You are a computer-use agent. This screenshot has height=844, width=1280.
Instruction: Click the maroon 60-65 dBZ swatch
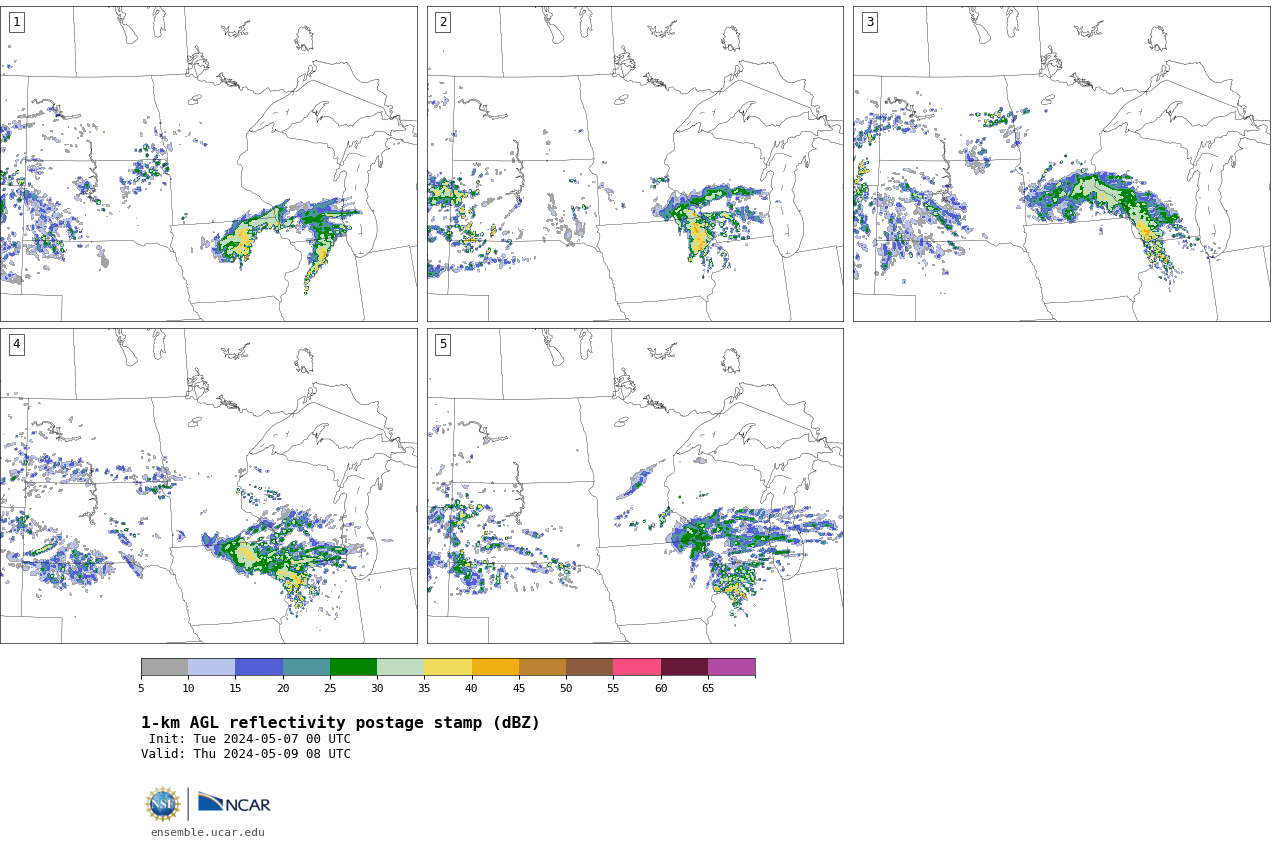pos(684,667)
